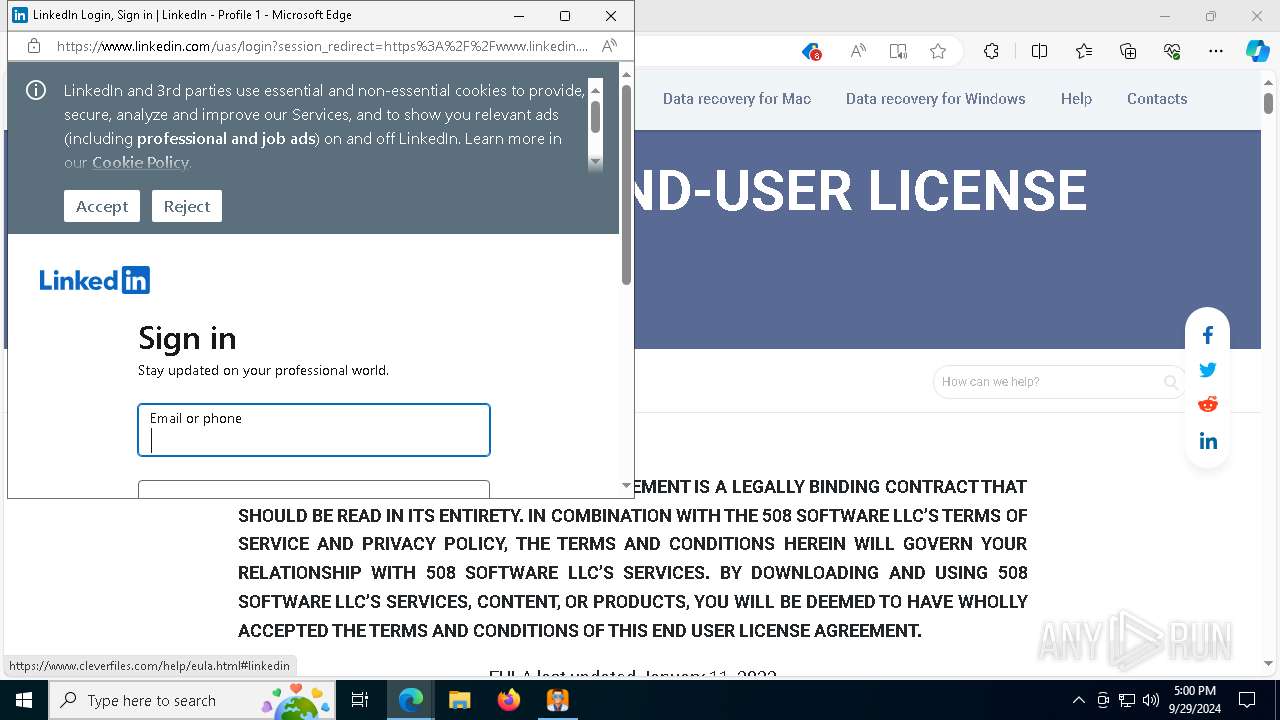Open the orange-icon app on the taskbar
The image size is (1280, 720).
point(557,700)
